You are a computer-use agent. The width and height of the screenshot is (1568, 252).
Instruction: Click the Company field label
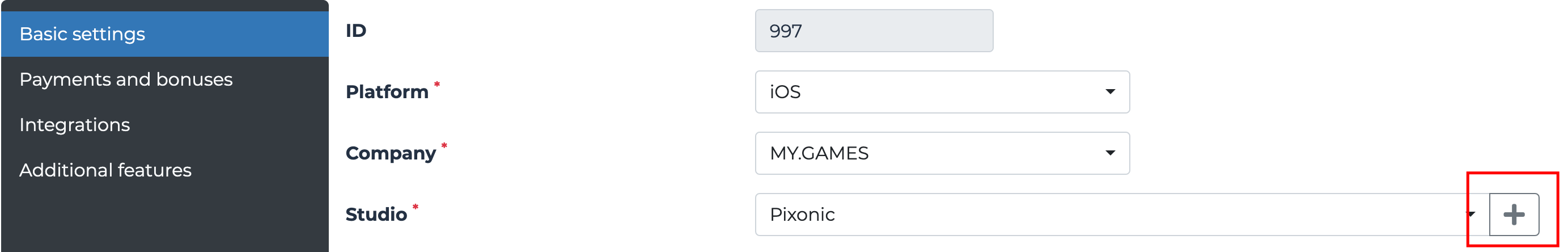click(391, 153)
